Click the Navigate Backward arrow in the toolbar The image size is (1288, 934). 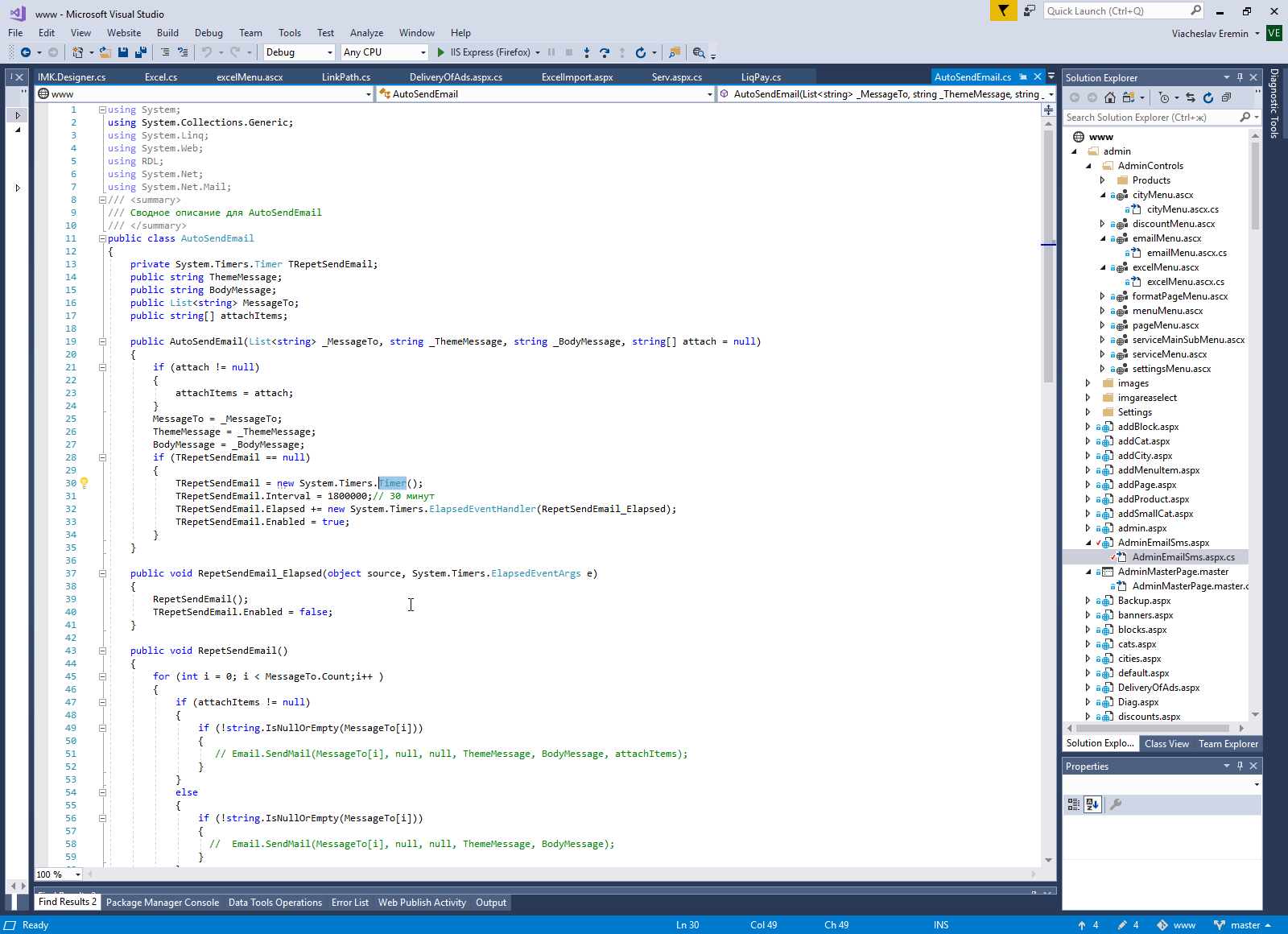(x=26, y=52)
